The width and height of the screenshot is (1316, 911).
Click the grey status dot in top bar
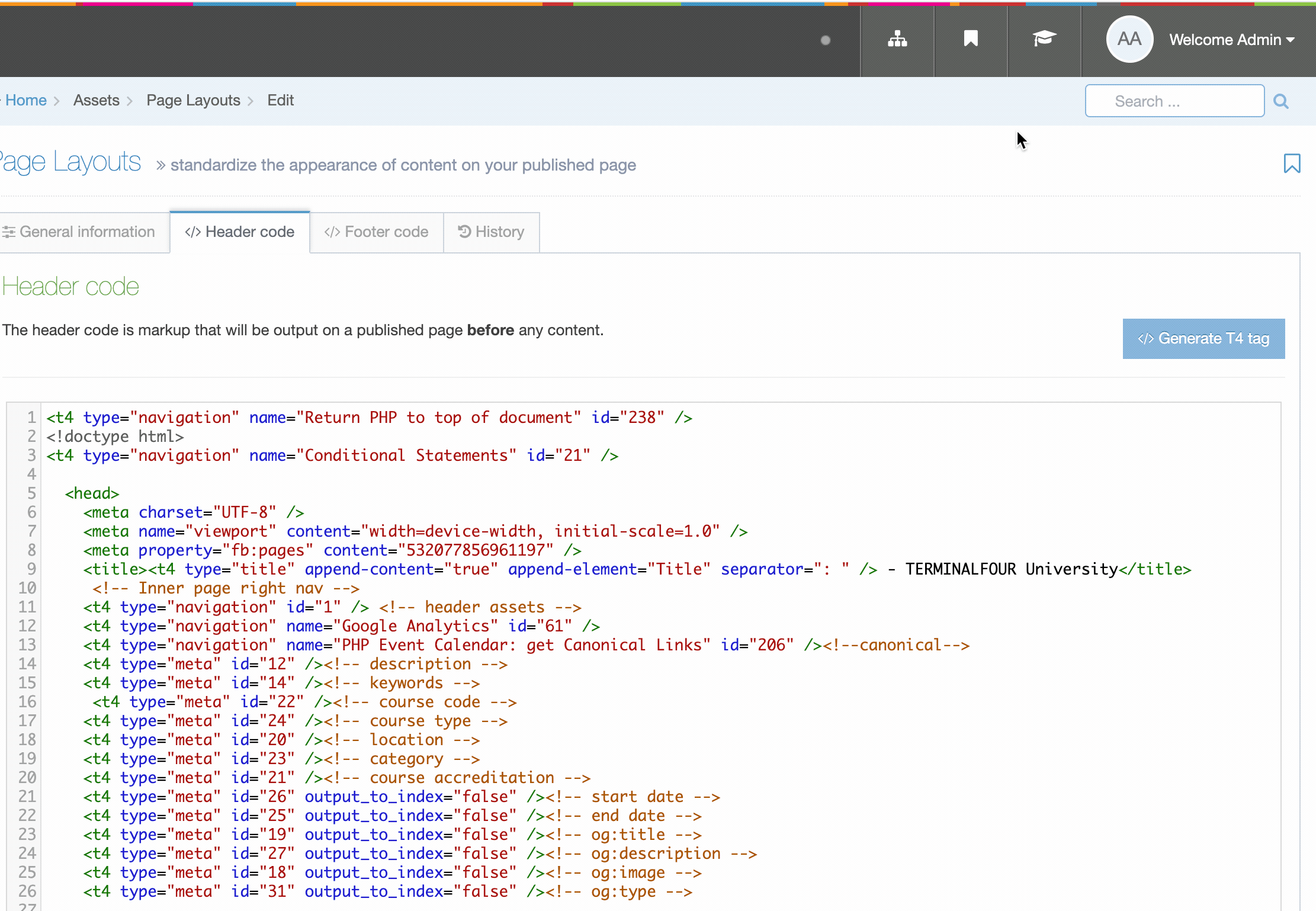(x=826, y=40)
